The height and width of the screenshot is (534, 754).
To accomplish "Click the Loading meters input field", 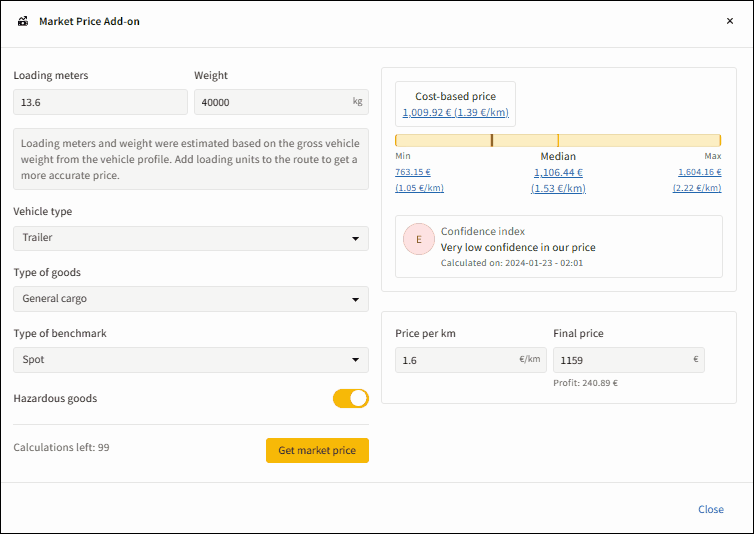I will coord(100,102).
